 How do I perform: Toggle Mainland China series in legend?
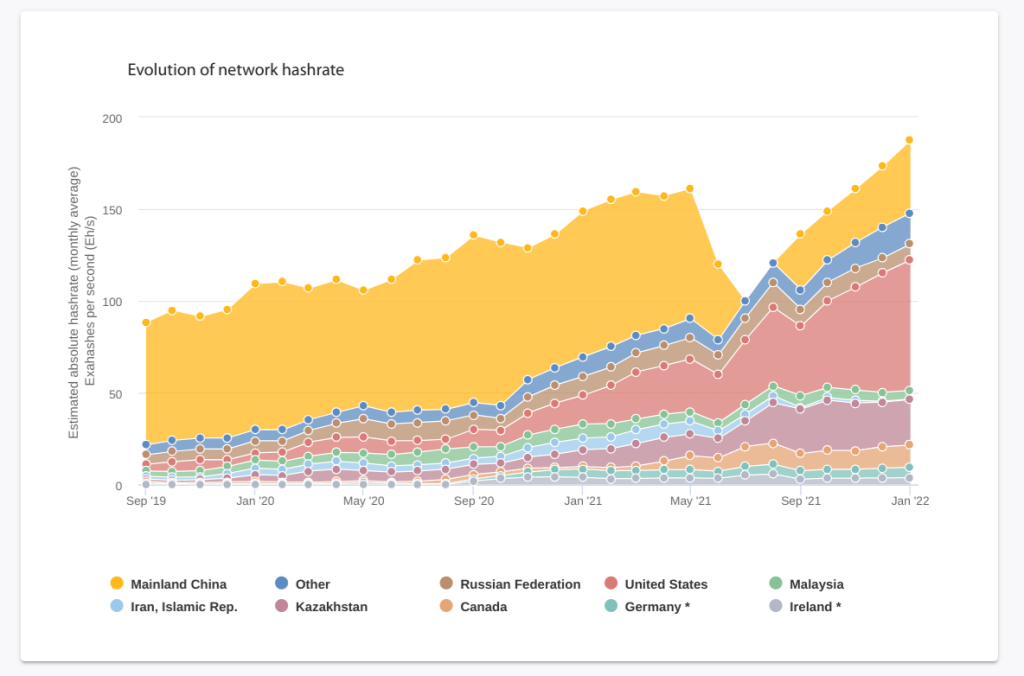(x=168, y=584)
